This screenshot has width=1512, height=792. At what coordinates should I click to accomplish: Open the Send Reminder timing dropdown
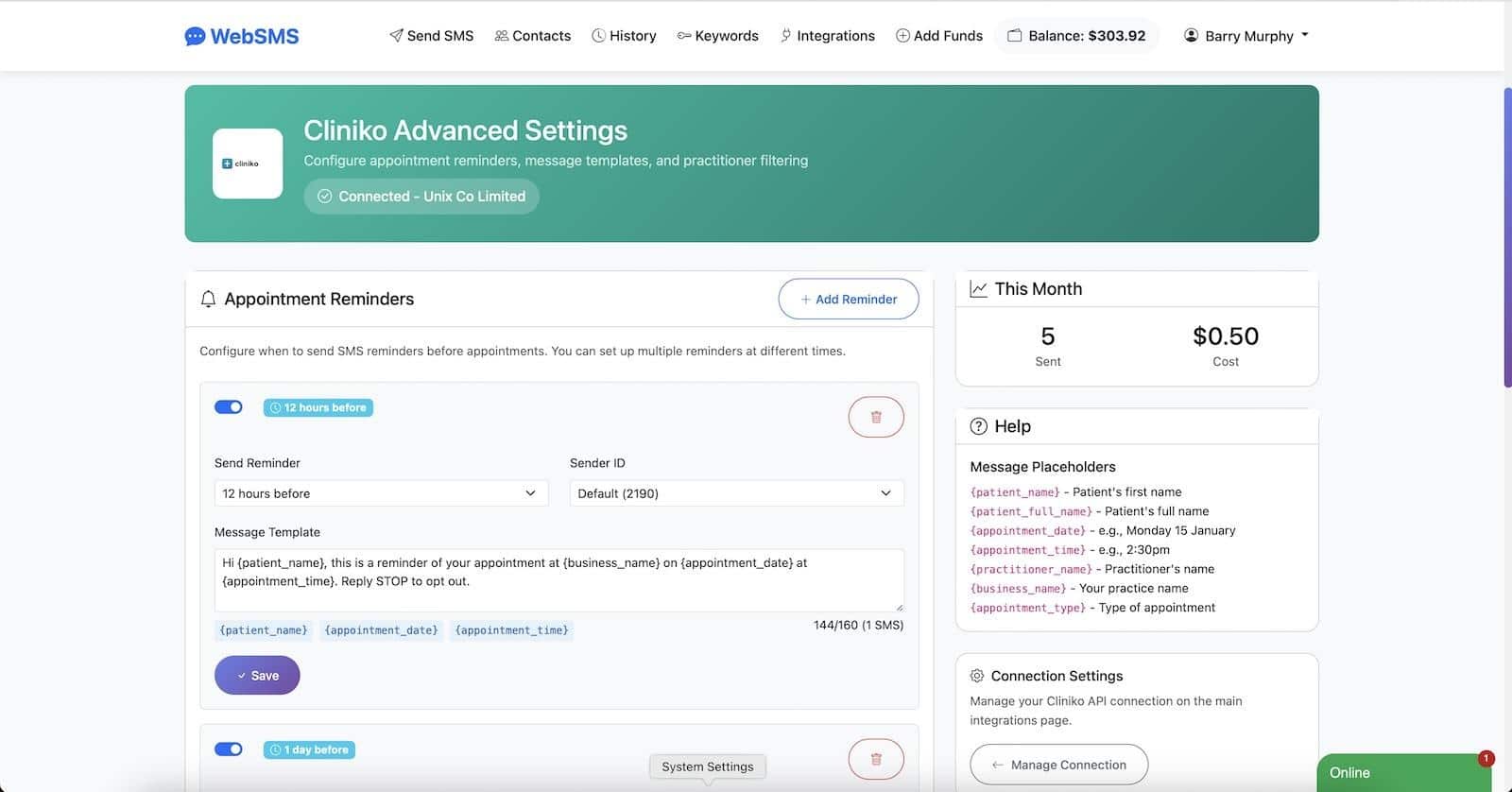381,493
